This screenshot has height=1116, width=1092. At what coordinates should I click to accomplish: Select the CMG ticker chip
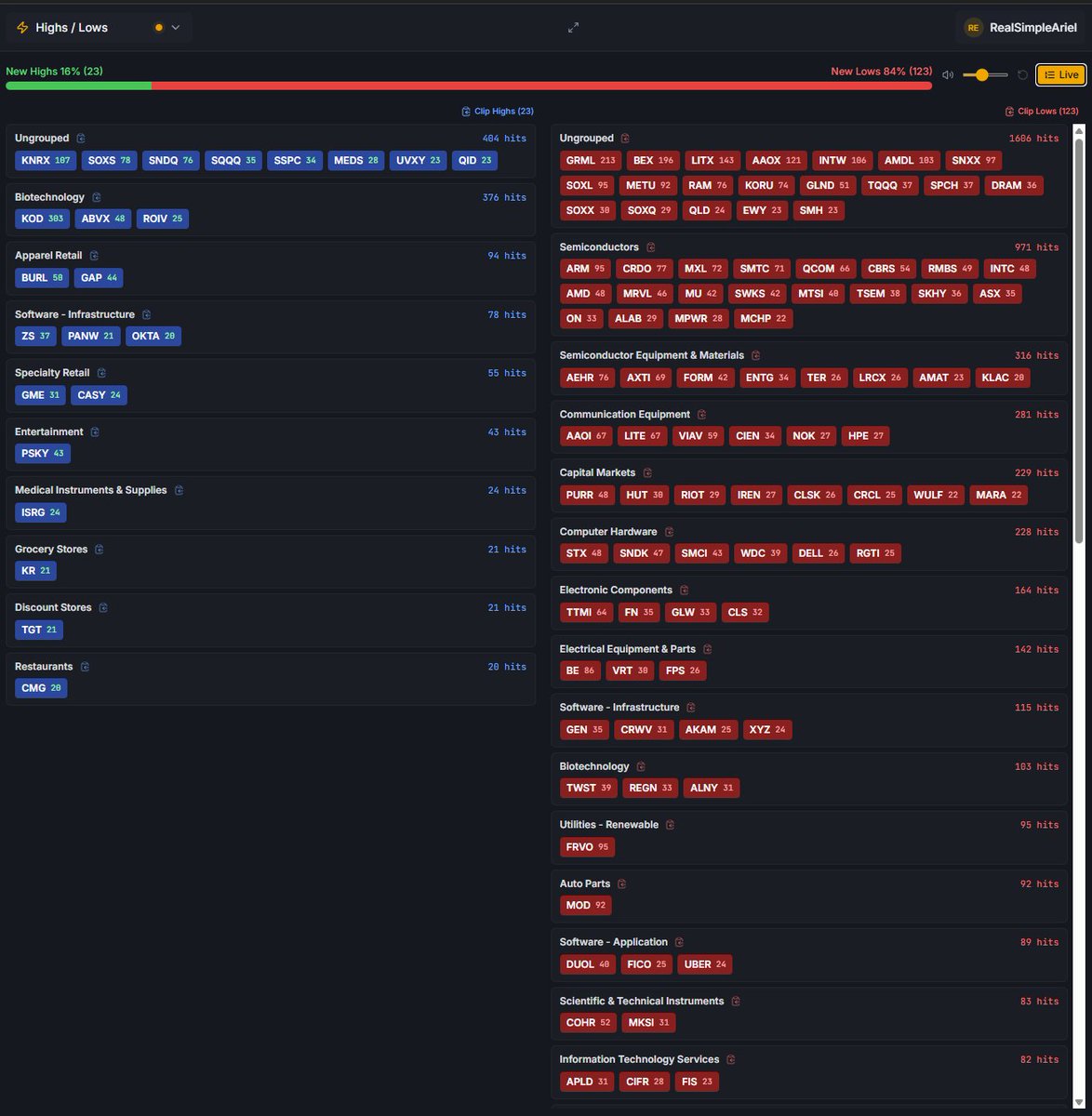(x=41, y=688)
